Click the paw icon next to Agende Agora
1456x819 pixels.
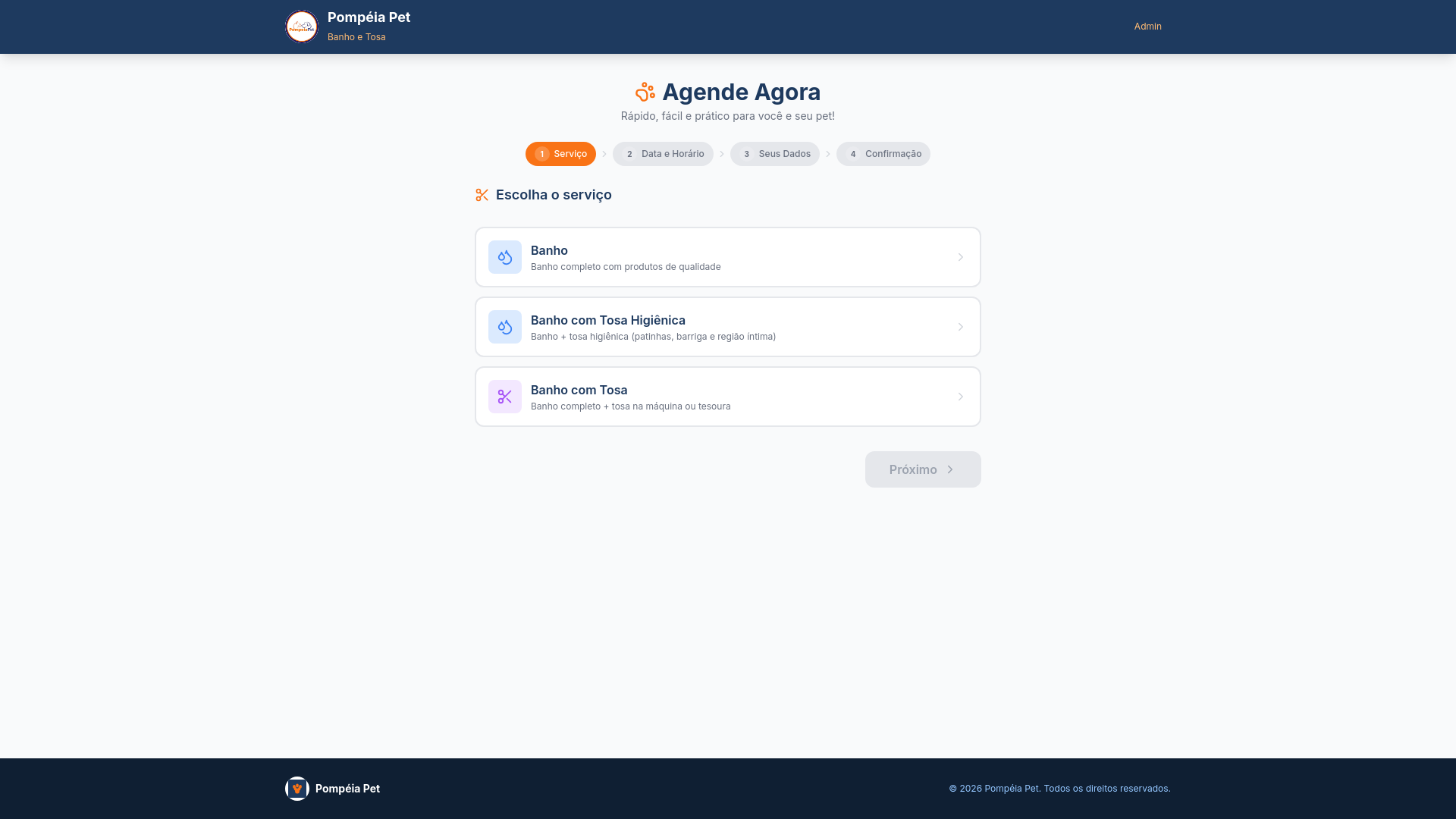(x=645, y=92)
